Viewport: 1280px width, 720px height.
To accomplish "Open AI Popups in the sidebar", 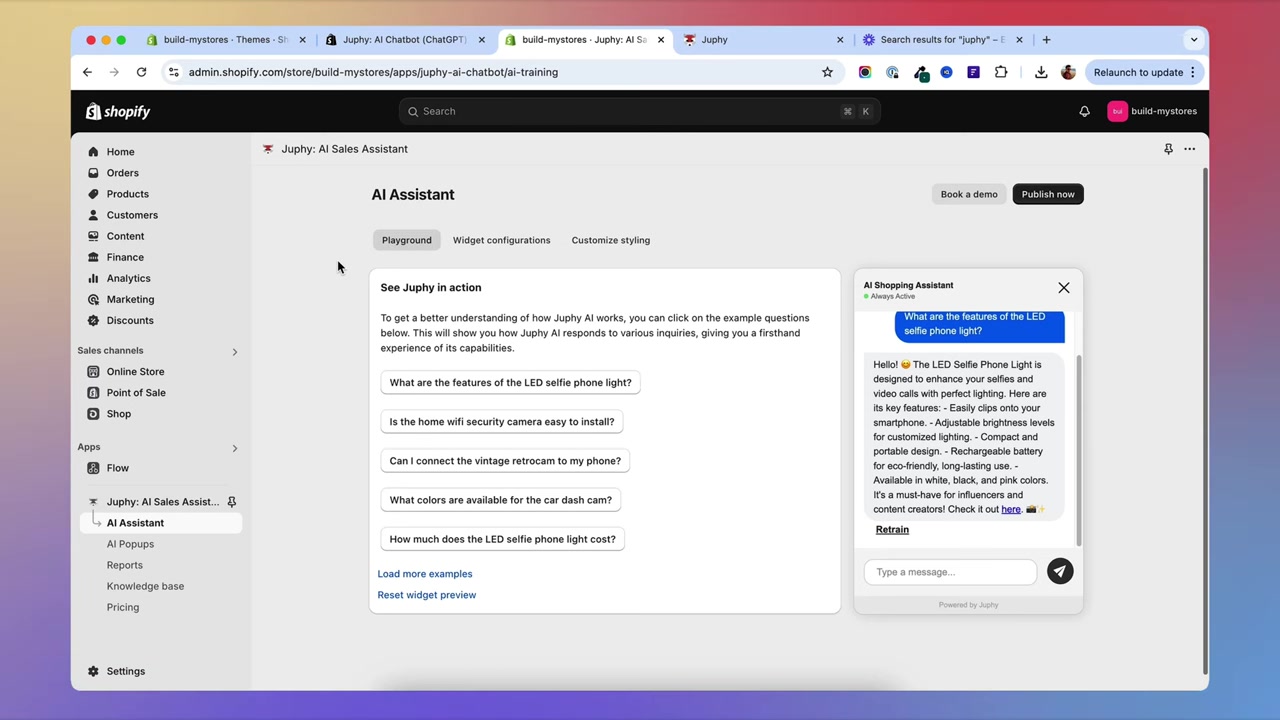I will 130,544.
